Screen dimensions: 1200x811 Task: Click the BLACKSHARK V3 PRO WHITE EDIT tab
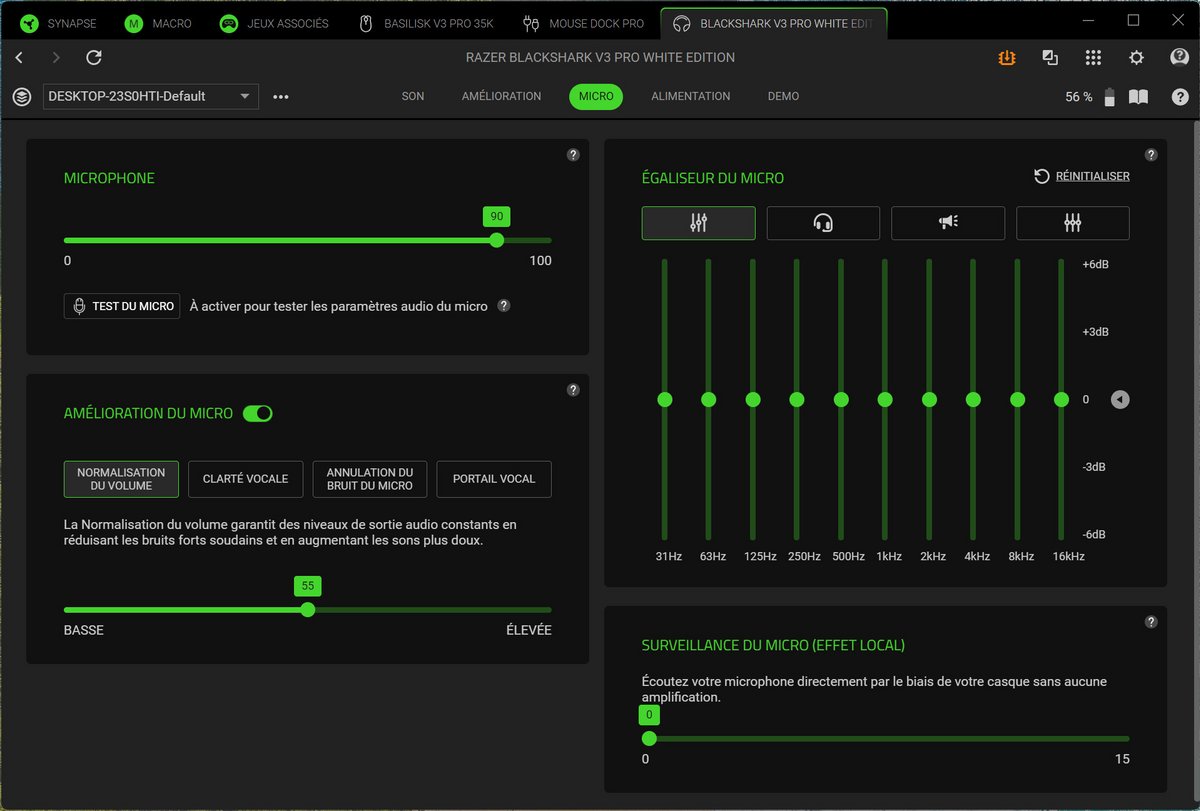pyautogui.click(x=774, y=23)
